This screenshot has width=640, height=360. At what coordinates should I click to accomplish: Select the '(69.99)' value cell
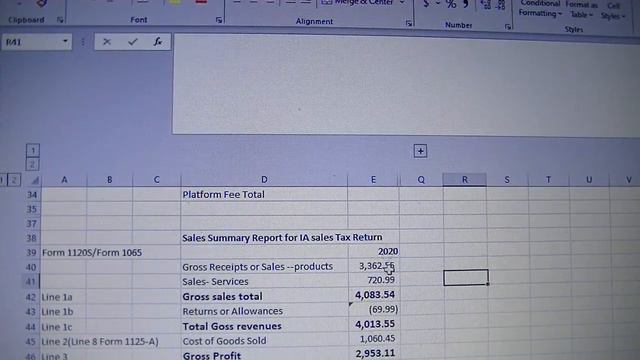click(x=373, y=309)
